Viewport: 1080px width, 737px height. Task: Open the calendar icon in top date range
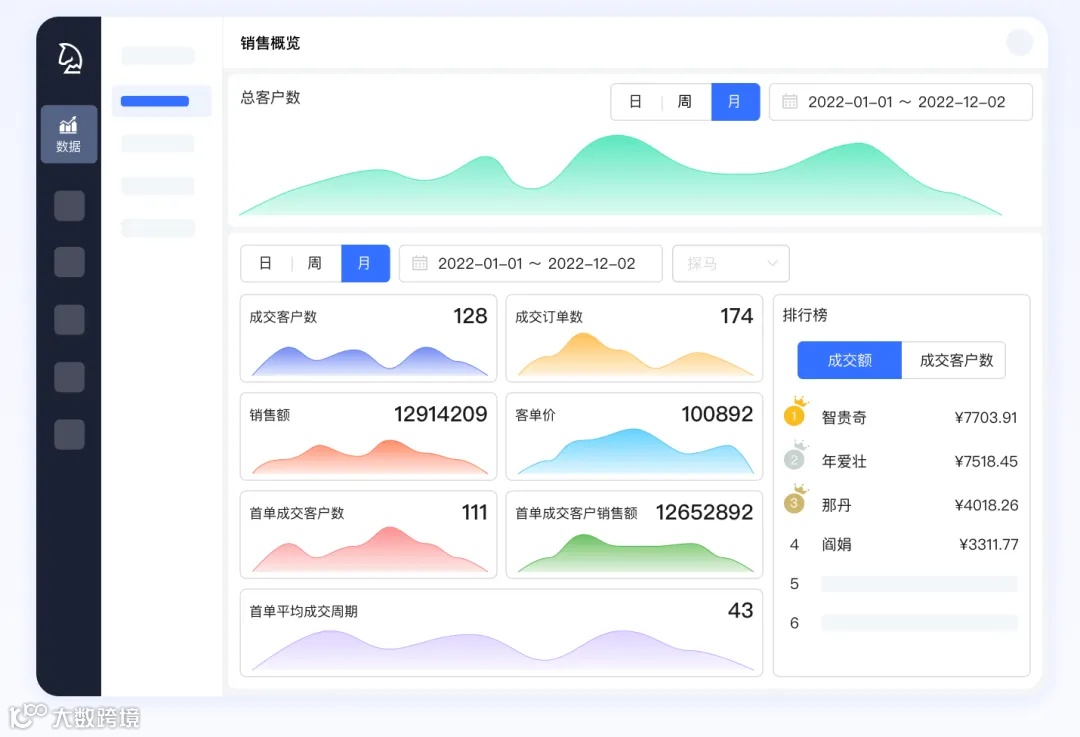pyautogui.click(x=789, y=101)
